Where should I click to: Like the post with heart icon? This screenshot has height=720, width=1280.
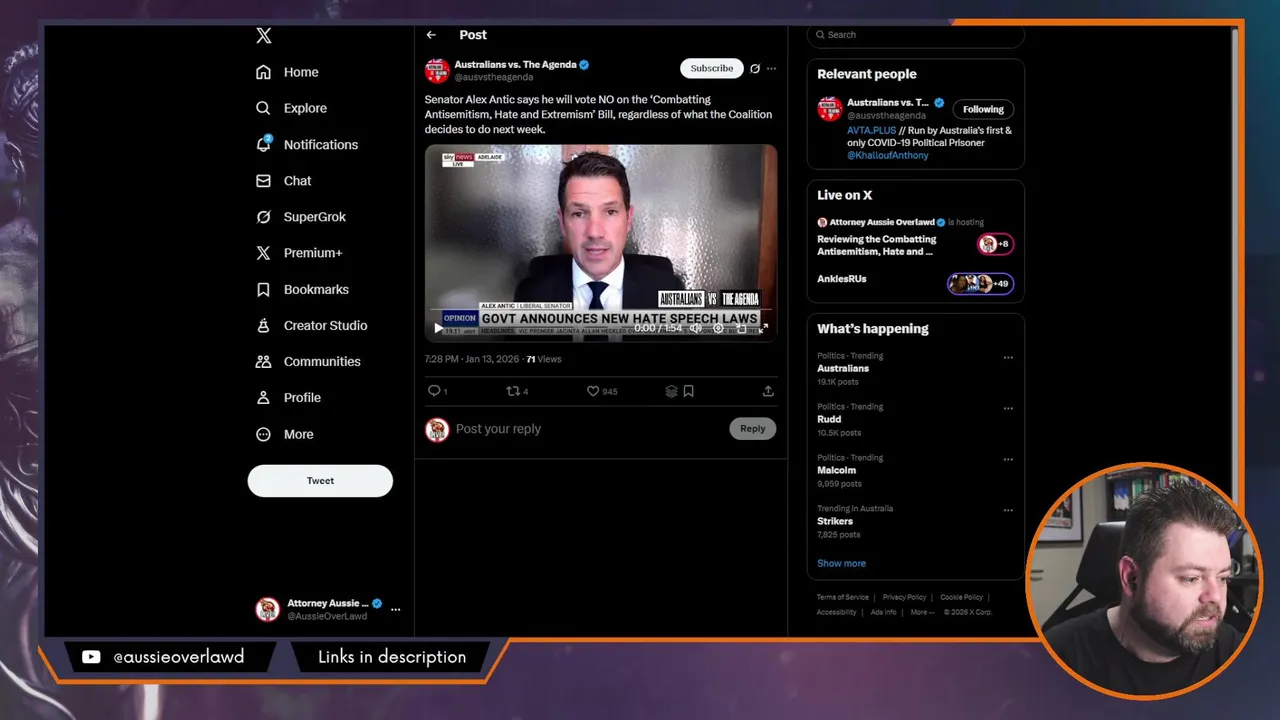tap(592, 391)
